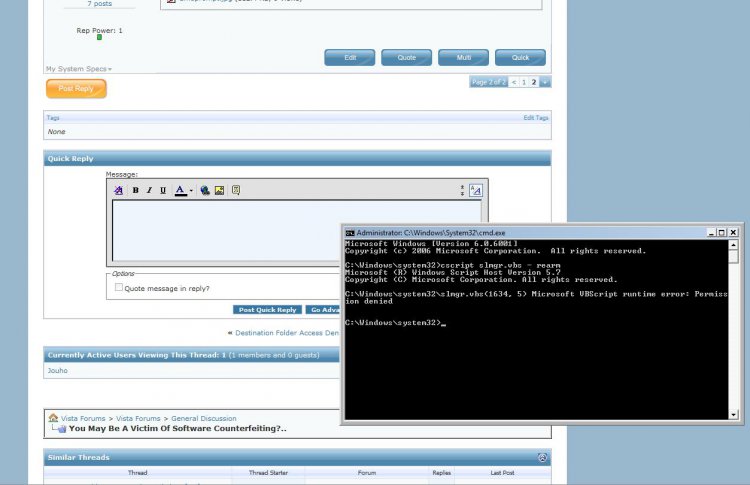Go to page 1 of the thread
This screenshot has height=485, width=750.
pyautogui.click(x=524, y=82)
